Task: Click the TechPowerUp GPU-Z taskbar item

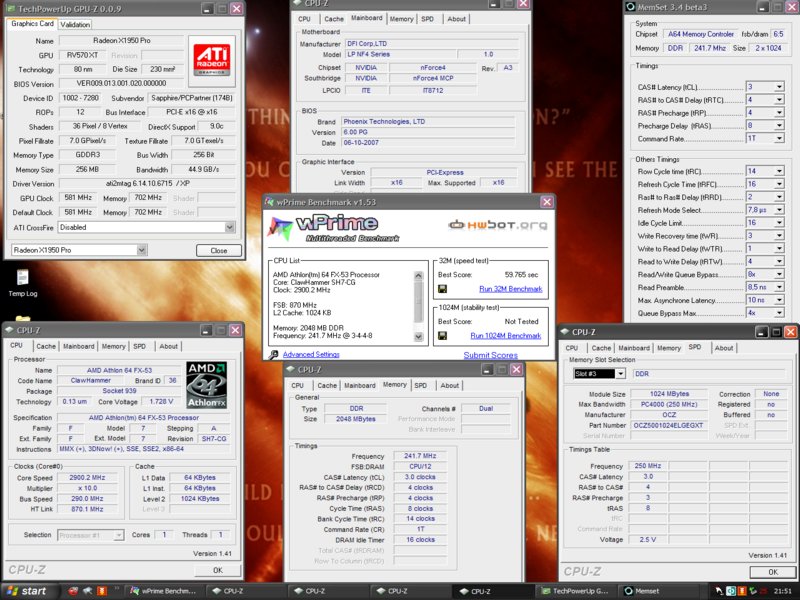Action: (576, 591)
